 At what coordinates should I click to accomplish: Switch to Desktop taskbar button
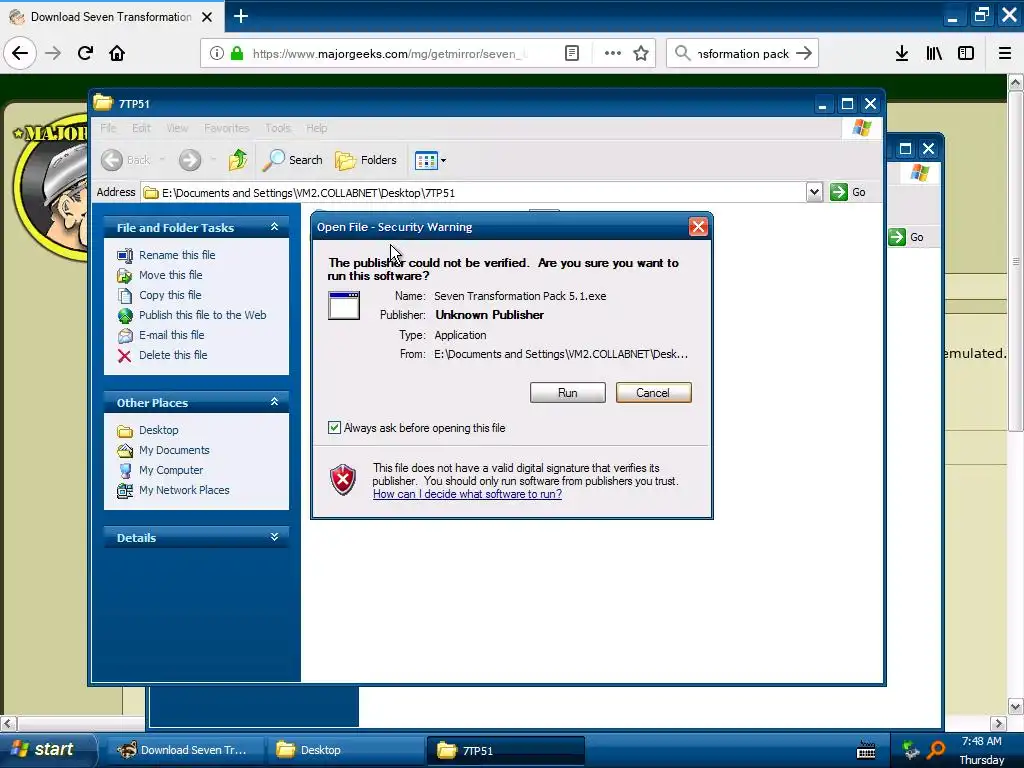(x=345, y=750)
